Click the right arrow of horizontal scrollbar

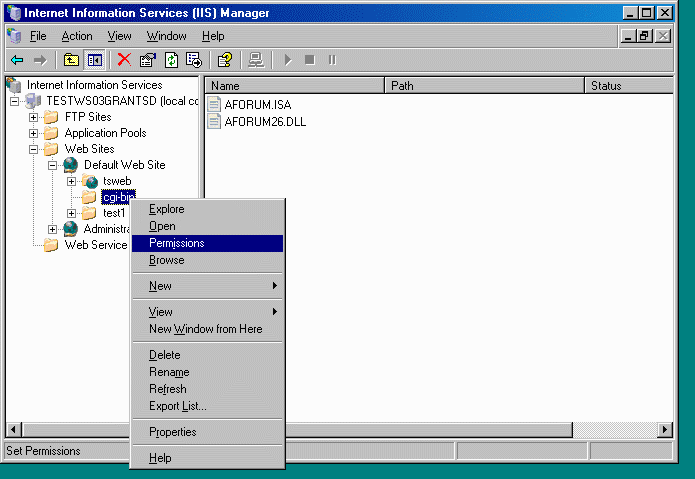click(x=664, y=429)
